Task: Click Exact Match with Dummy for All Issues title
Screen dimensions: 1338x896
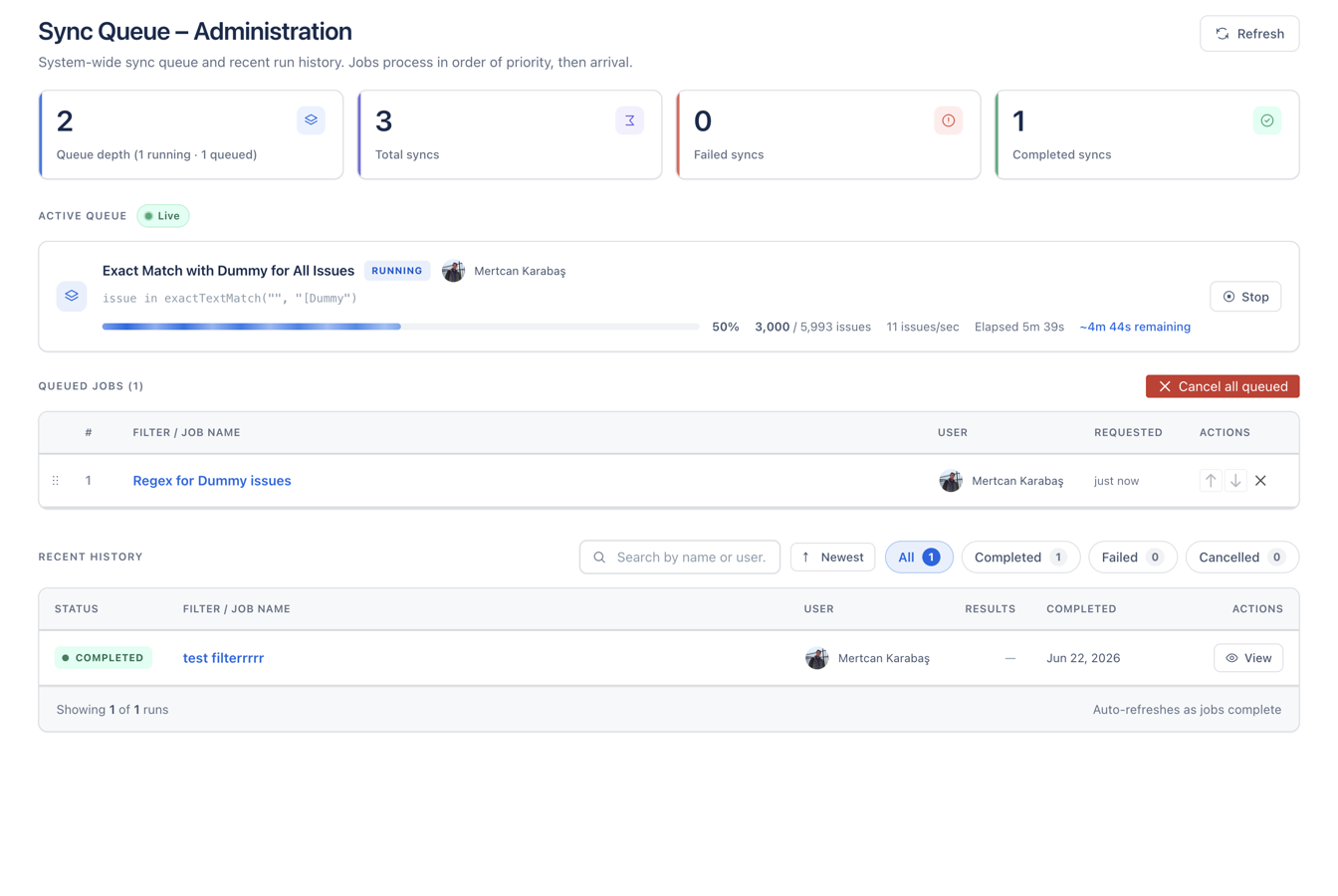Action: click(228, 271)
